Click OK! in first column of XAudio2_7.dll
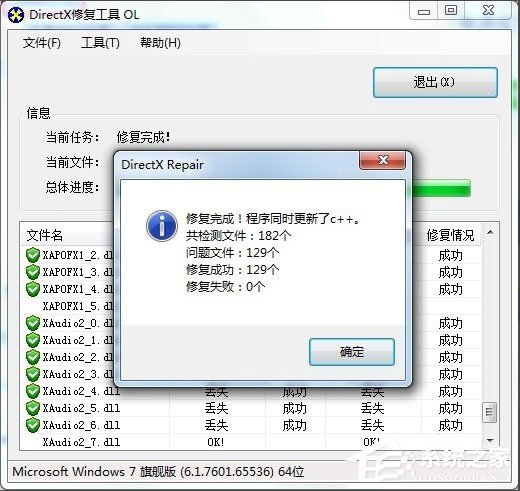 click(x=216, y=442)
